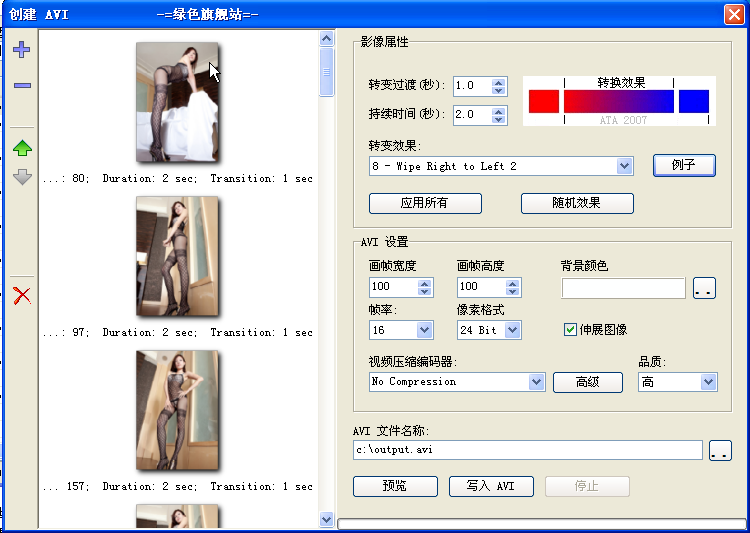Open the 帧率 frame rate dropdown
This screenshot has width=750, height=533.
tap(424, 330)
